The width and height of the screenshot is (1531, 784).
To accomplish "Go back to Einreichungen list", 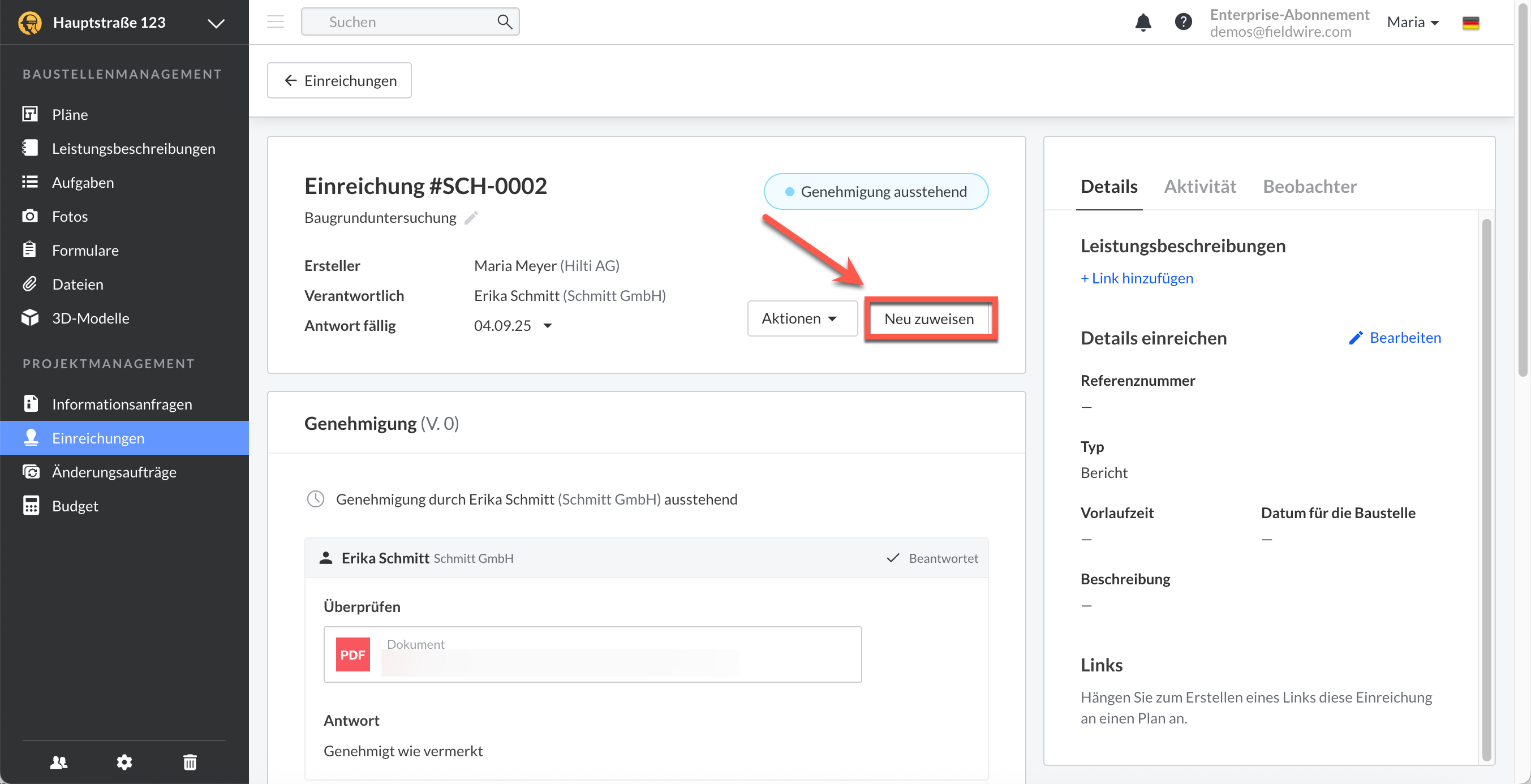I will coord(339,81).
